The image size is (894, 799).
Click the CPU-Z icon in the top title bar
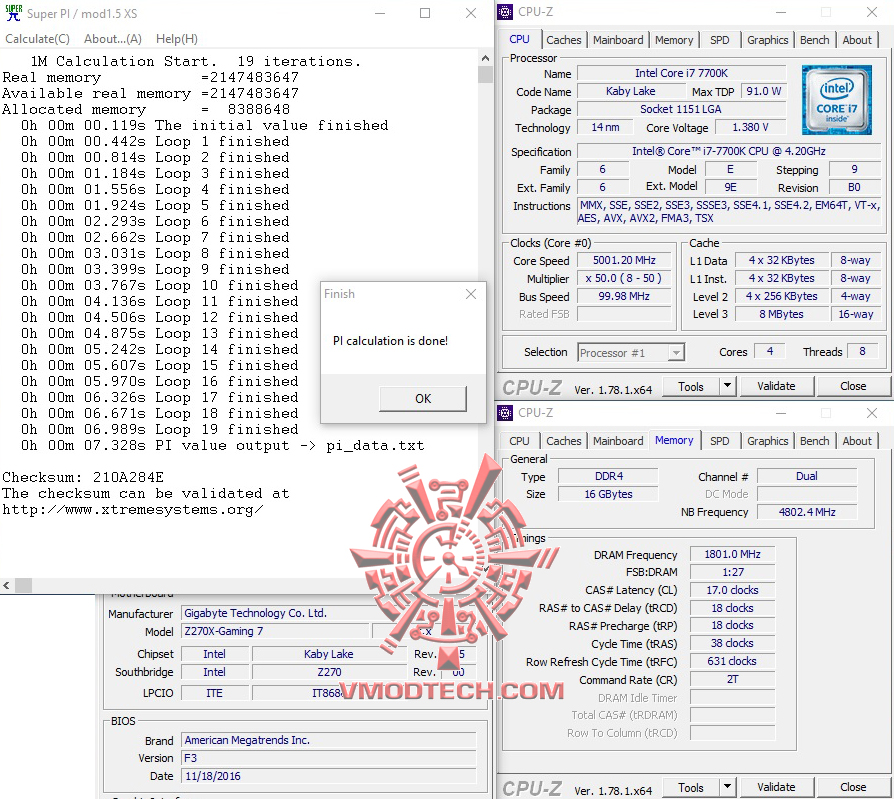pyautogui.click(x=505, y=11)
